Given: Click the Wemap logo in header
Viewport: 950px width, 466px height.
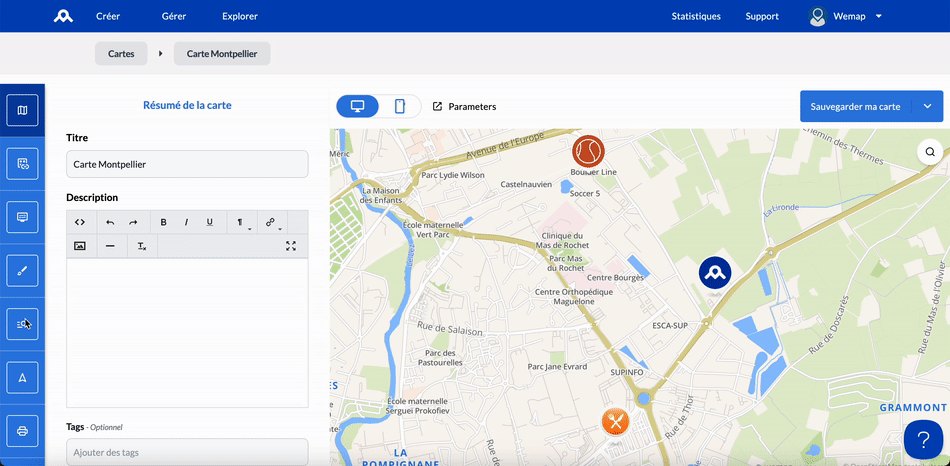Looking at the screenshot, I should point(64,16).
